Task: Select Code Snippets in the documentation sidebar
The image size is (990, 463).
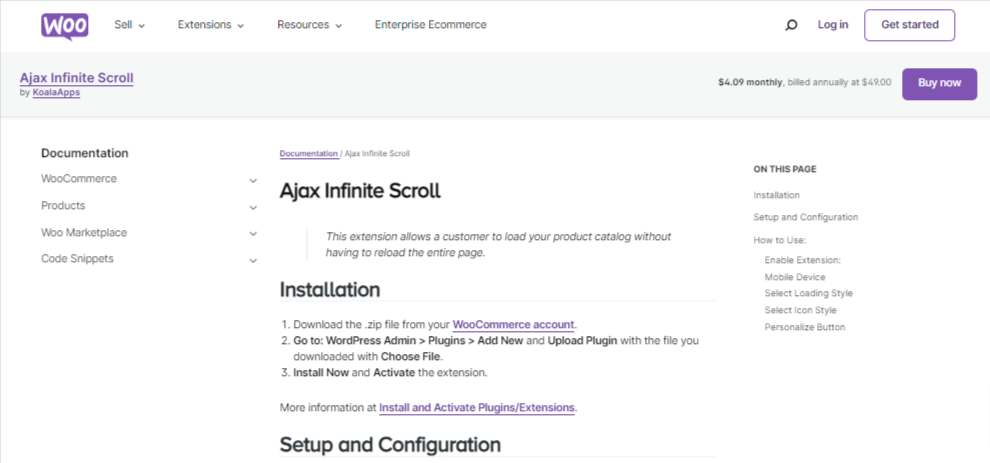Action: pyautogui.click(x=78, y=259)
